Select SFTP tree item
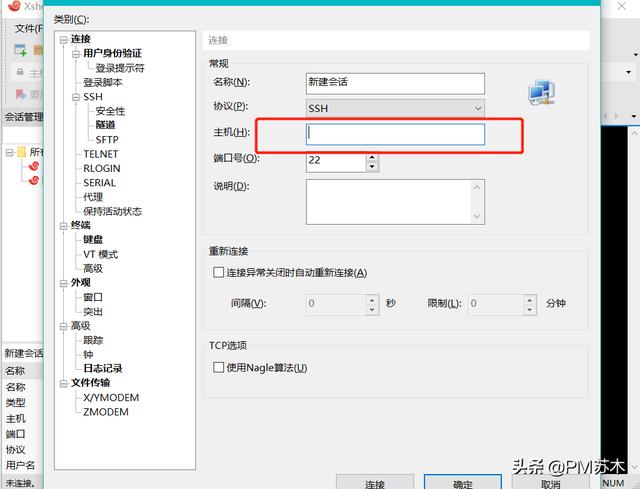 (x=107, y=140)
